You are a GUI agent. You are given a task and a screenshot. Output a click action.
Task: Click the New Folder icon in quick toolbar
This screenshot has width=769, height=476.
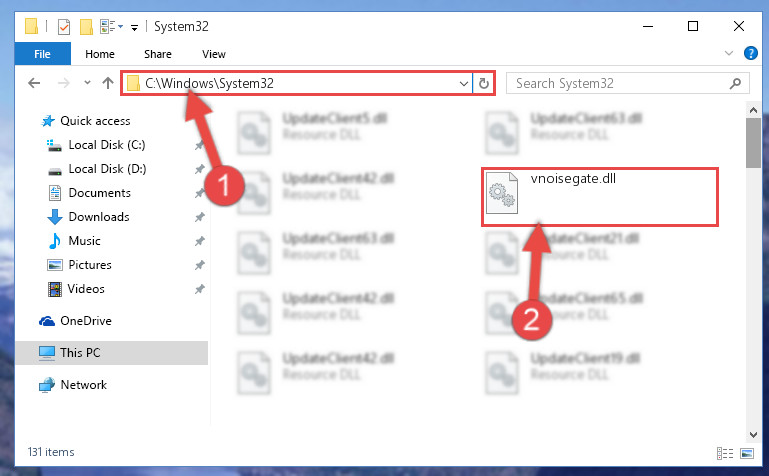coord(86,26)
